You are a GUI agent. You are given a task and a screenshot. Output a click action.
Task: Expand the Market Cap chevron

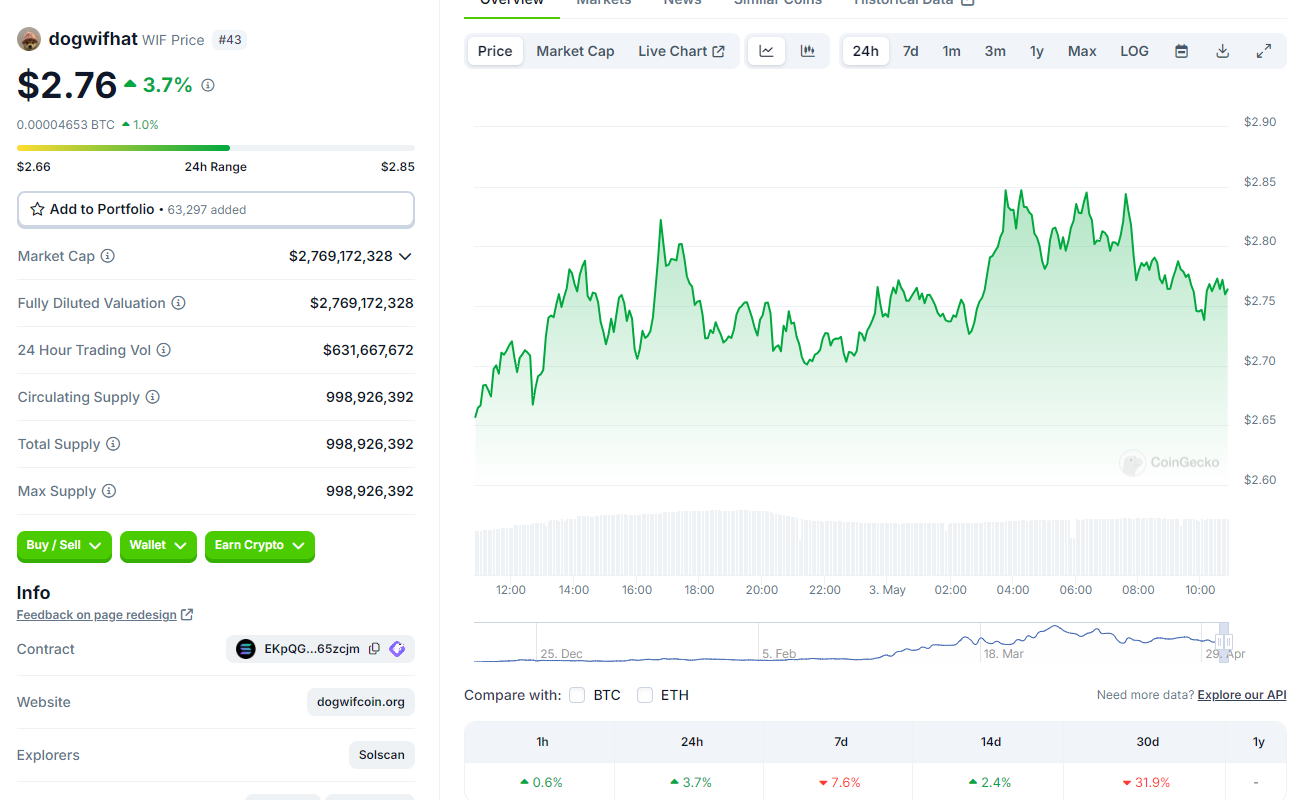pos(405,256)
